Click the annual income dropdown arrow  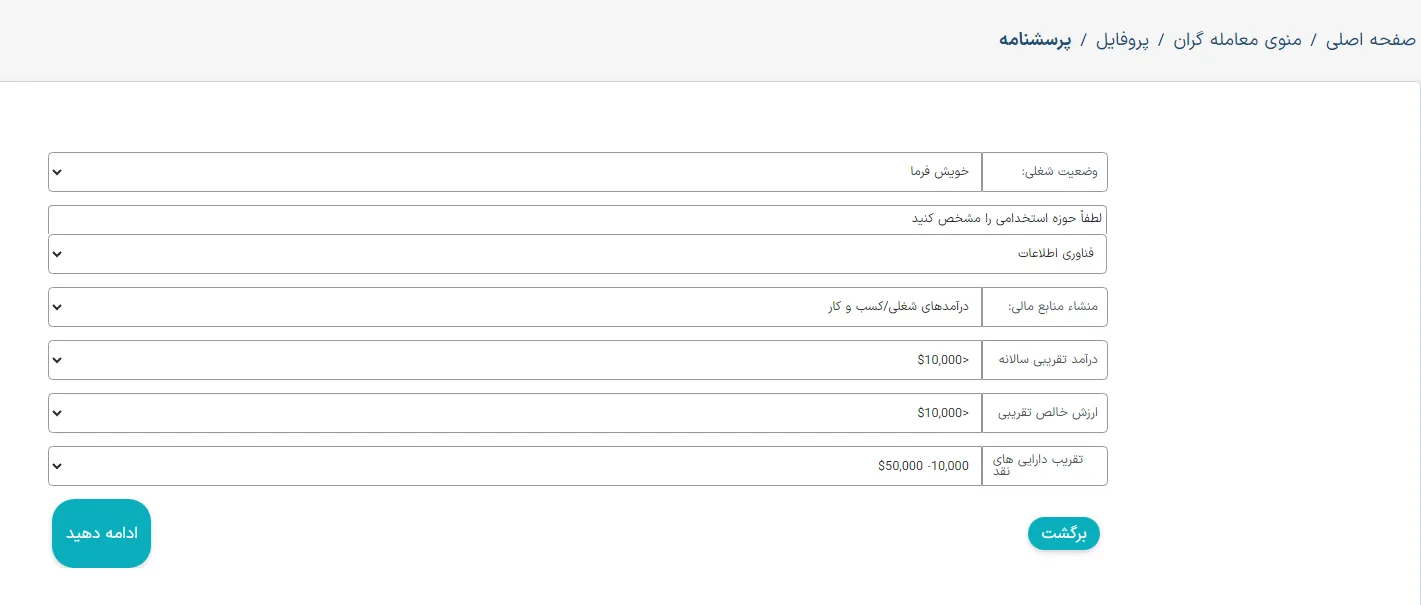pos(57,360)
